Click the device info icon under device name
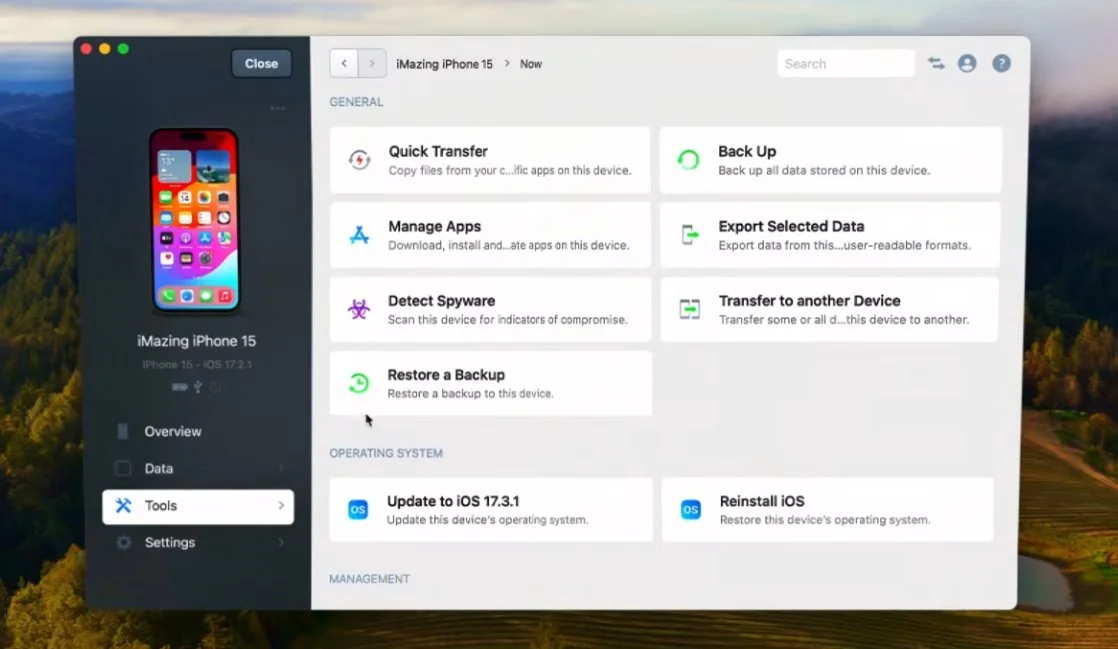The width and height of the screenshot is (1118, 649). pos(215,387)
